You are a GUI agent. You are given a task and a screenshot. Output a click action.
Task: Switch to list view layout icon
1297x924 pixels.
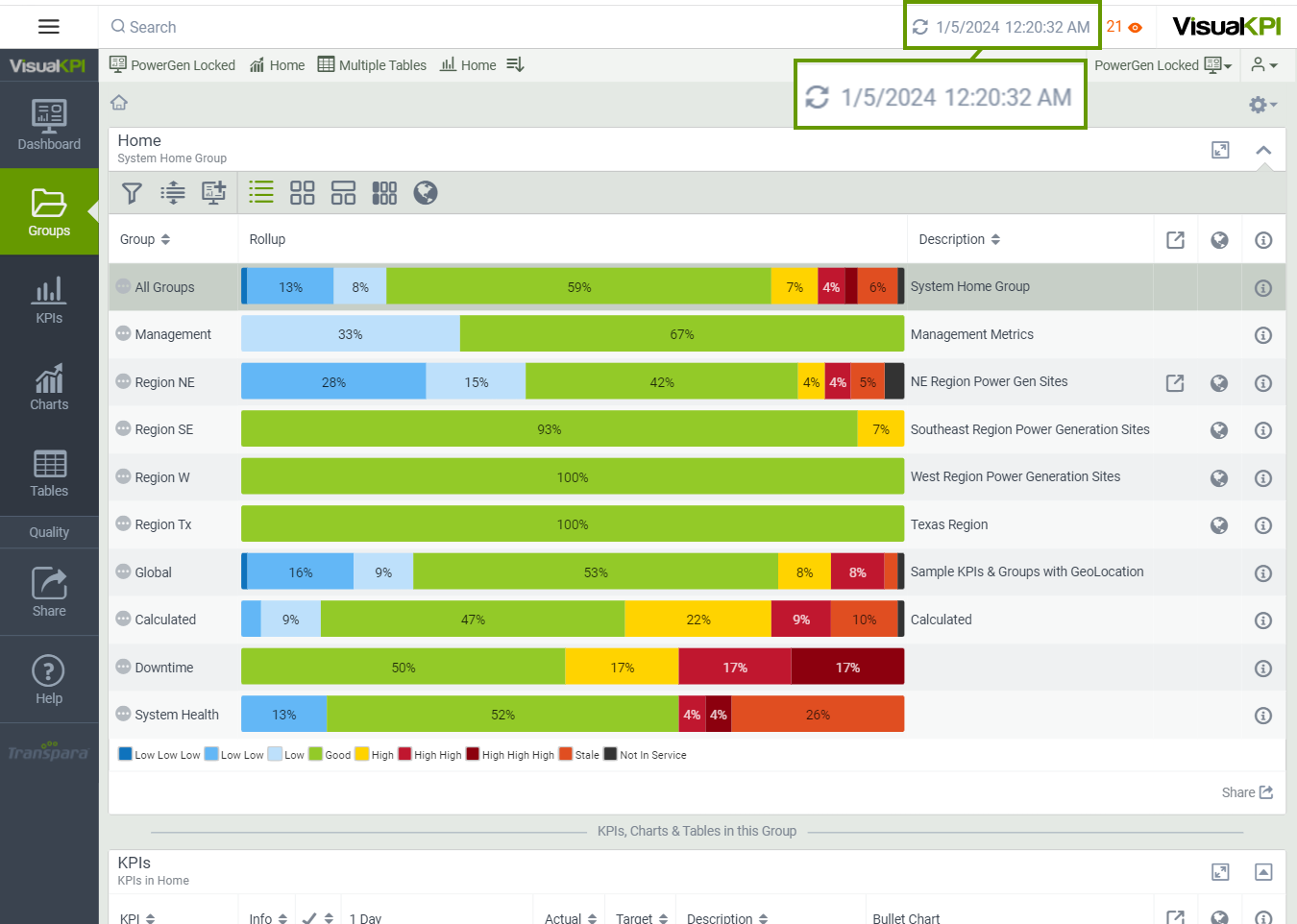point(261,192)
